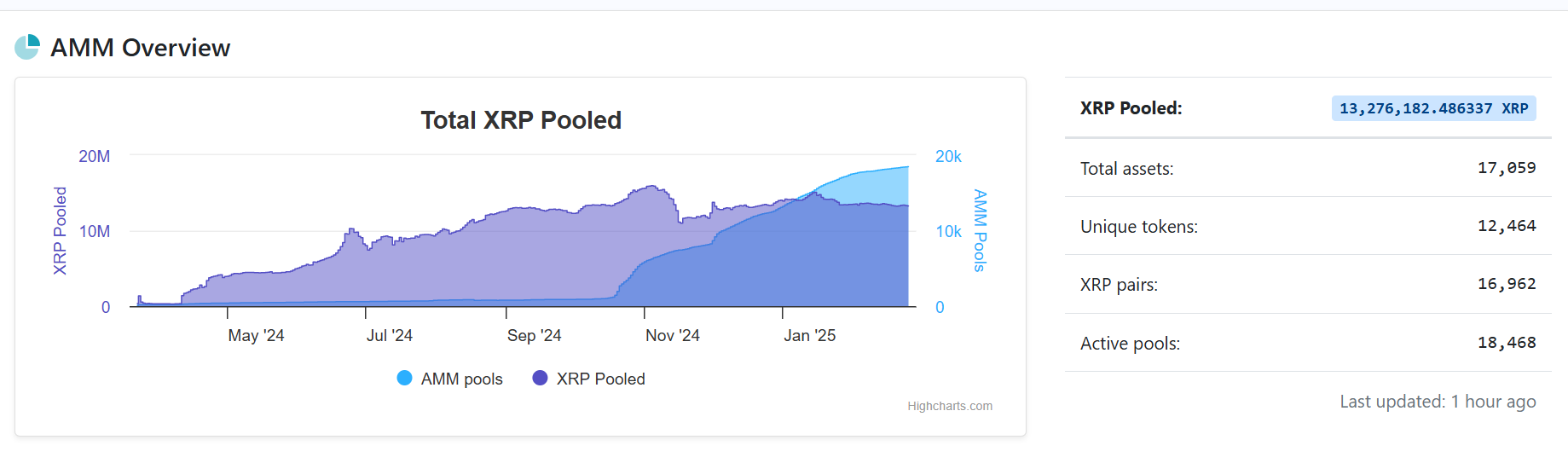1568x463 pixels.
Task: Click the May '24 axis label
Action: tap(256, 335)
